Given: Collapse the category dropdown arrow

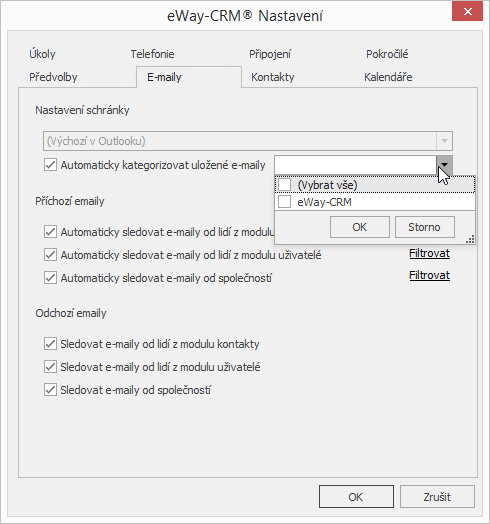Looking at the screenshot, I should pos(444,165).
